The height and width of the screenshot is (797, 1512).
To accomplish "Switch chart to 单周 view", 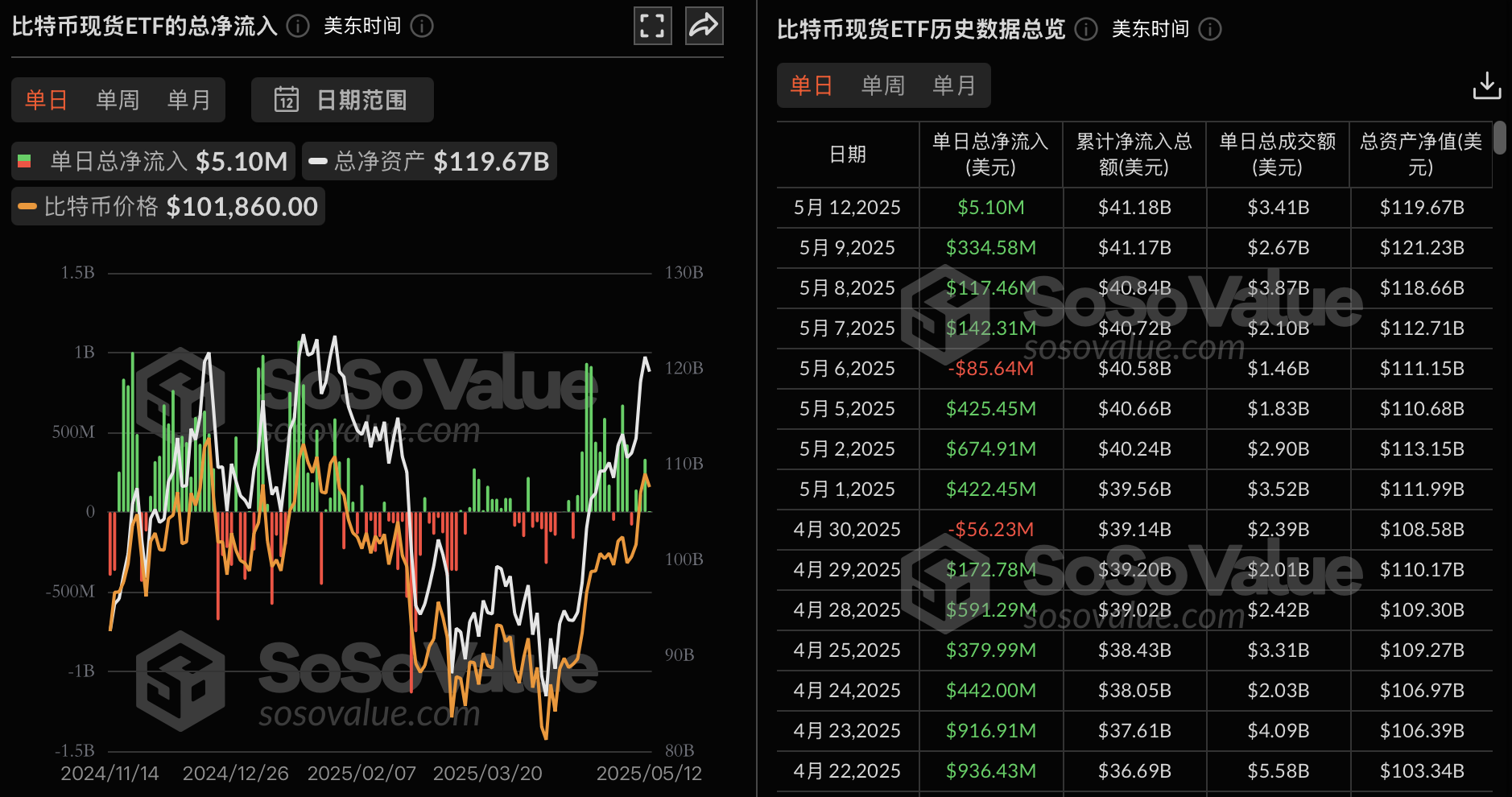I will point(118,100).
